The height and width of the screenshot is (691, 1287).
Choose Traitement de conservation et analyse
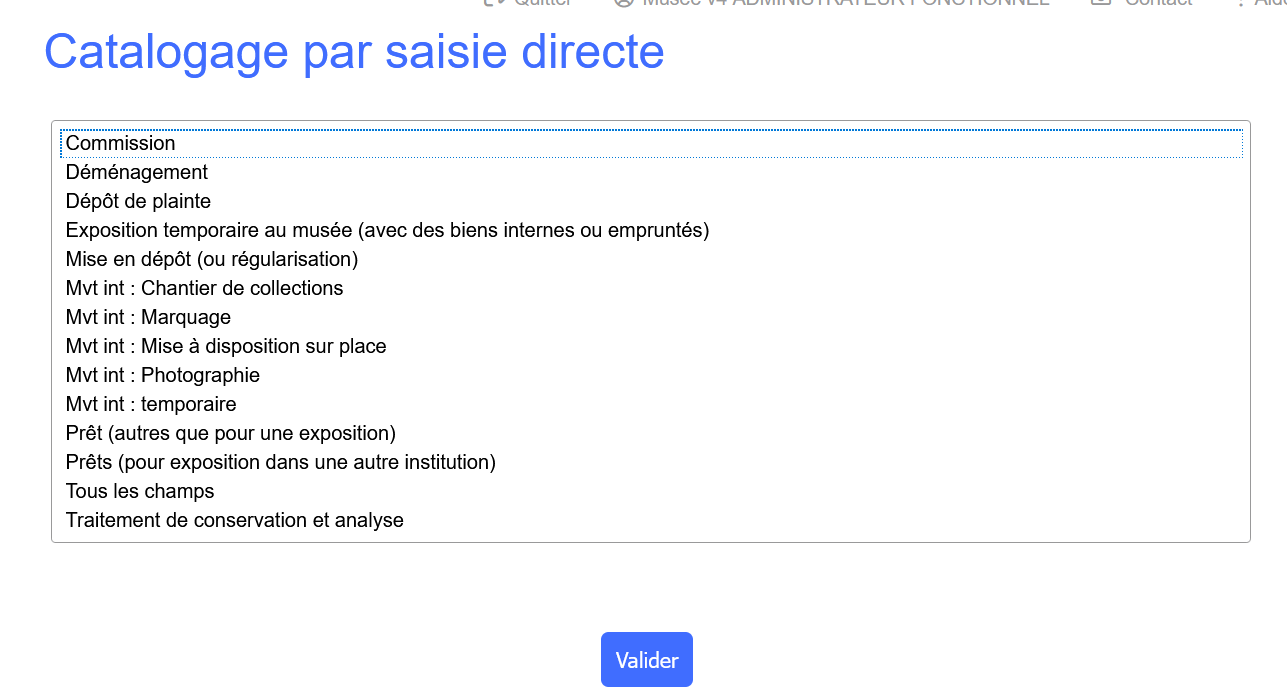[235, 520]
